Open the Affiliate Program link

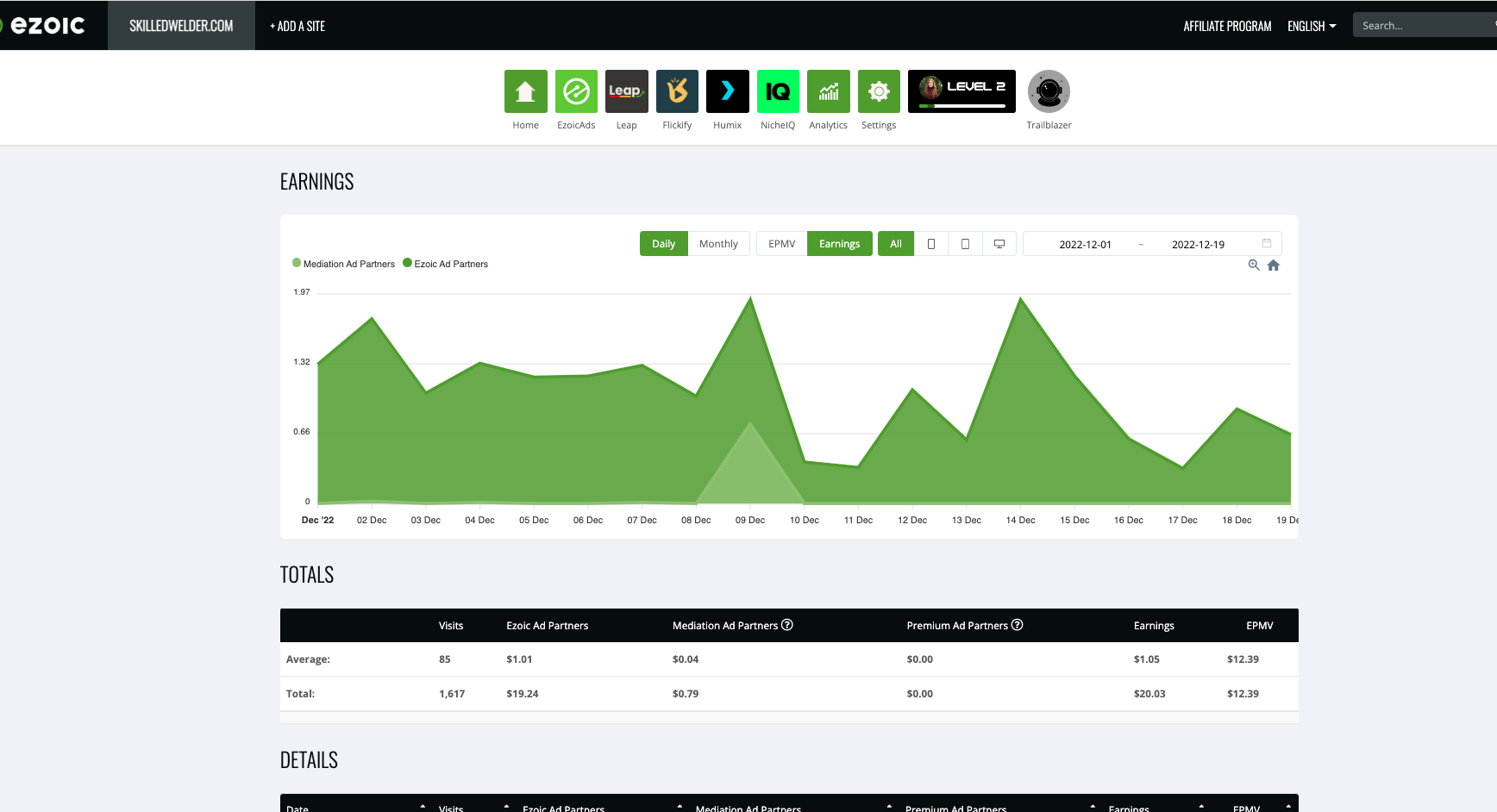[1227, 26]
